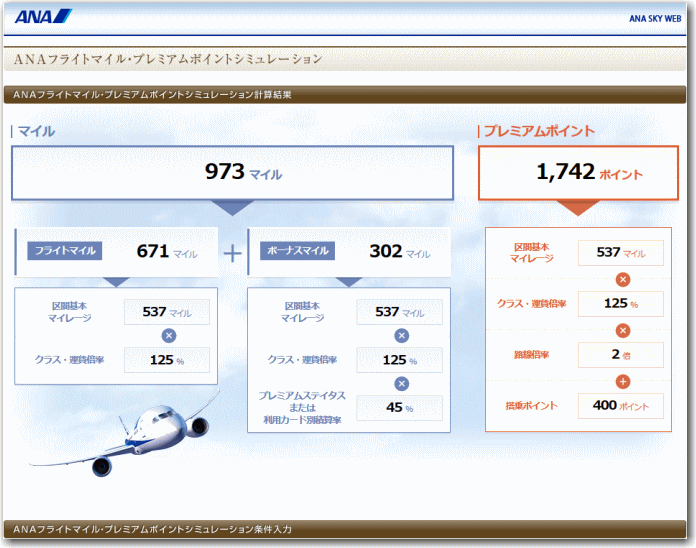Screen dimensions: 696x548
Task: Select the 400 ポイント boarding points value
Action: [x=621, y=406]
